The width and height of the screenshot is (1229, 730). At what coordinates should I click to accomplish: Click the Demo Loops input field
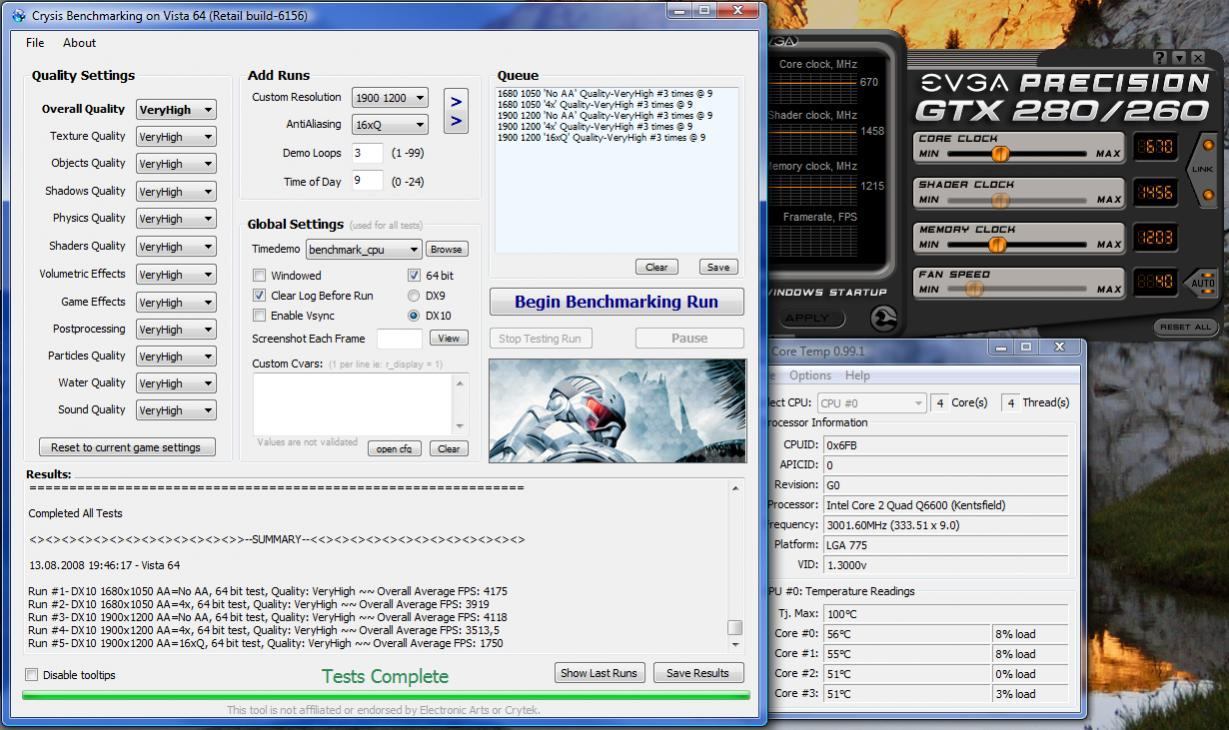[367, 153]
